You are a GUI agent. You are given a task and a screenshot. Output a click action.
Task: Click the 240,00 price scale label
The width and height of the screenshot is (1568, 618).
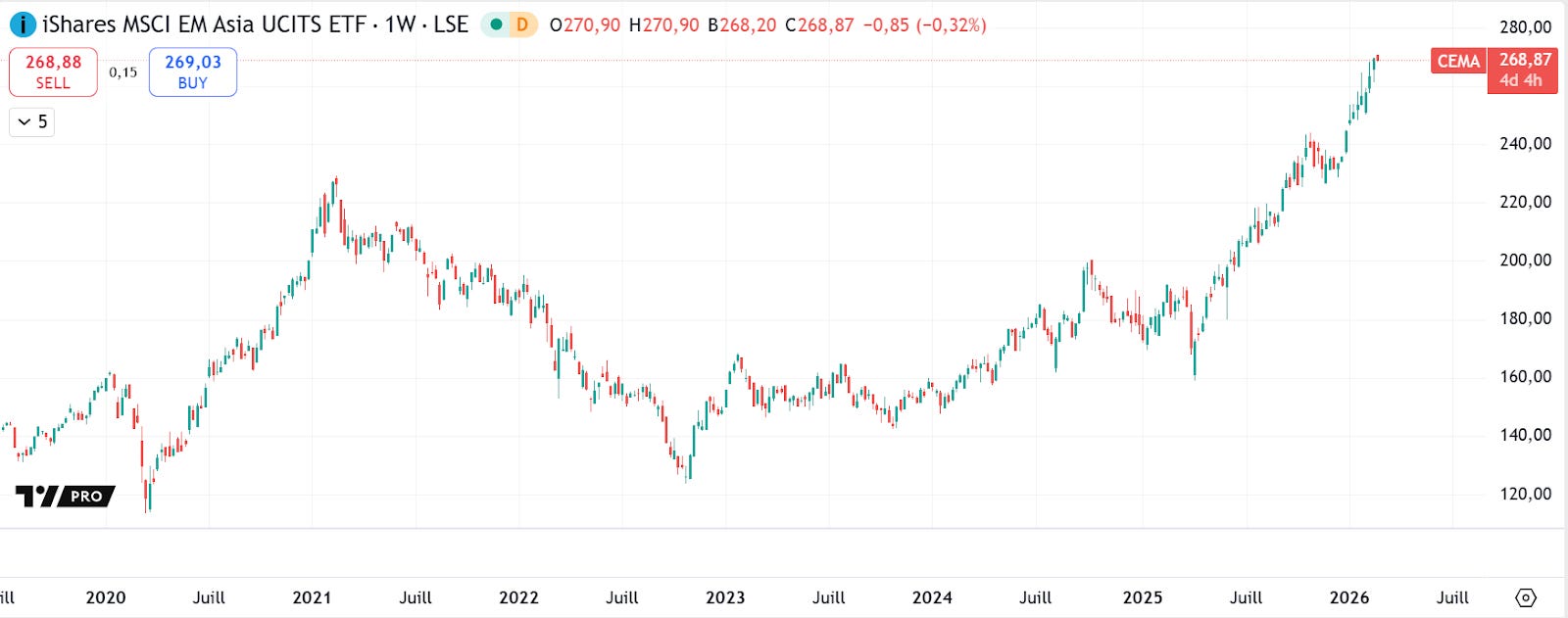(x=1526, y=144)
